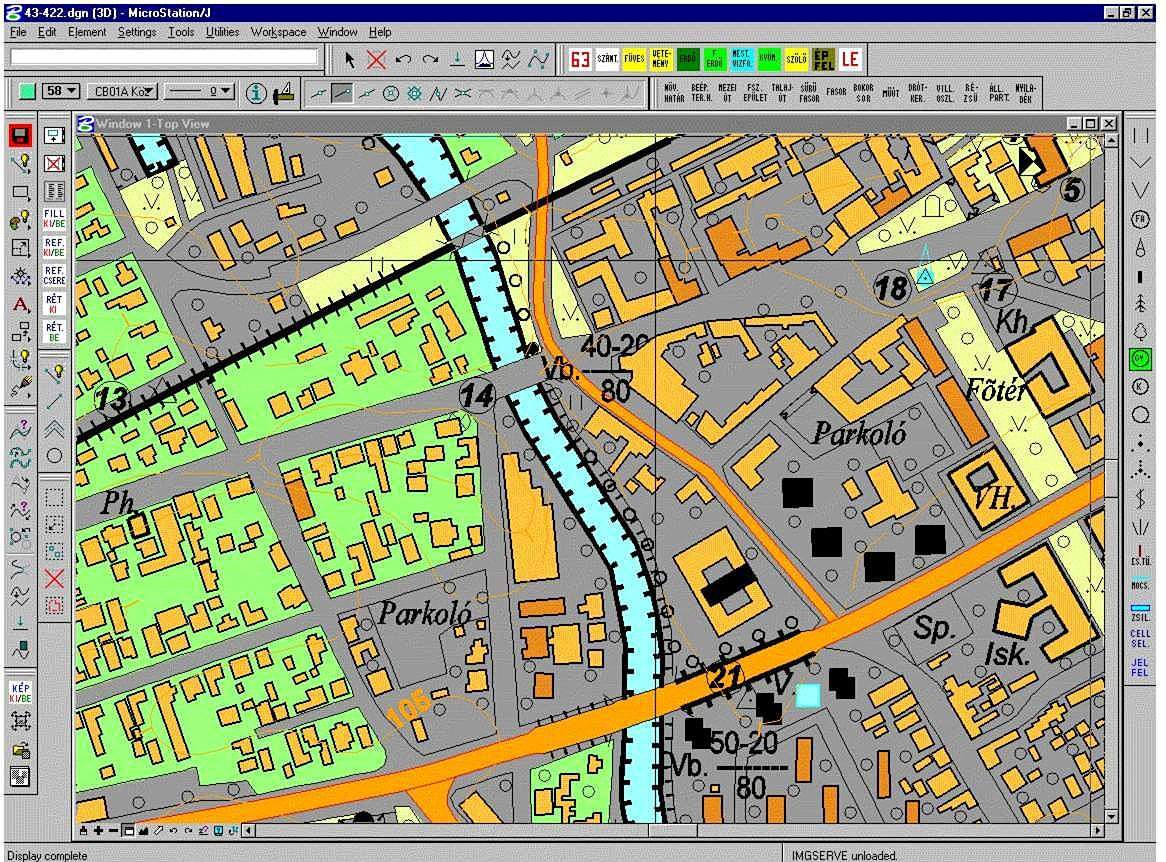Toggle the FILL KI/BE button

(x=55, y=218)
